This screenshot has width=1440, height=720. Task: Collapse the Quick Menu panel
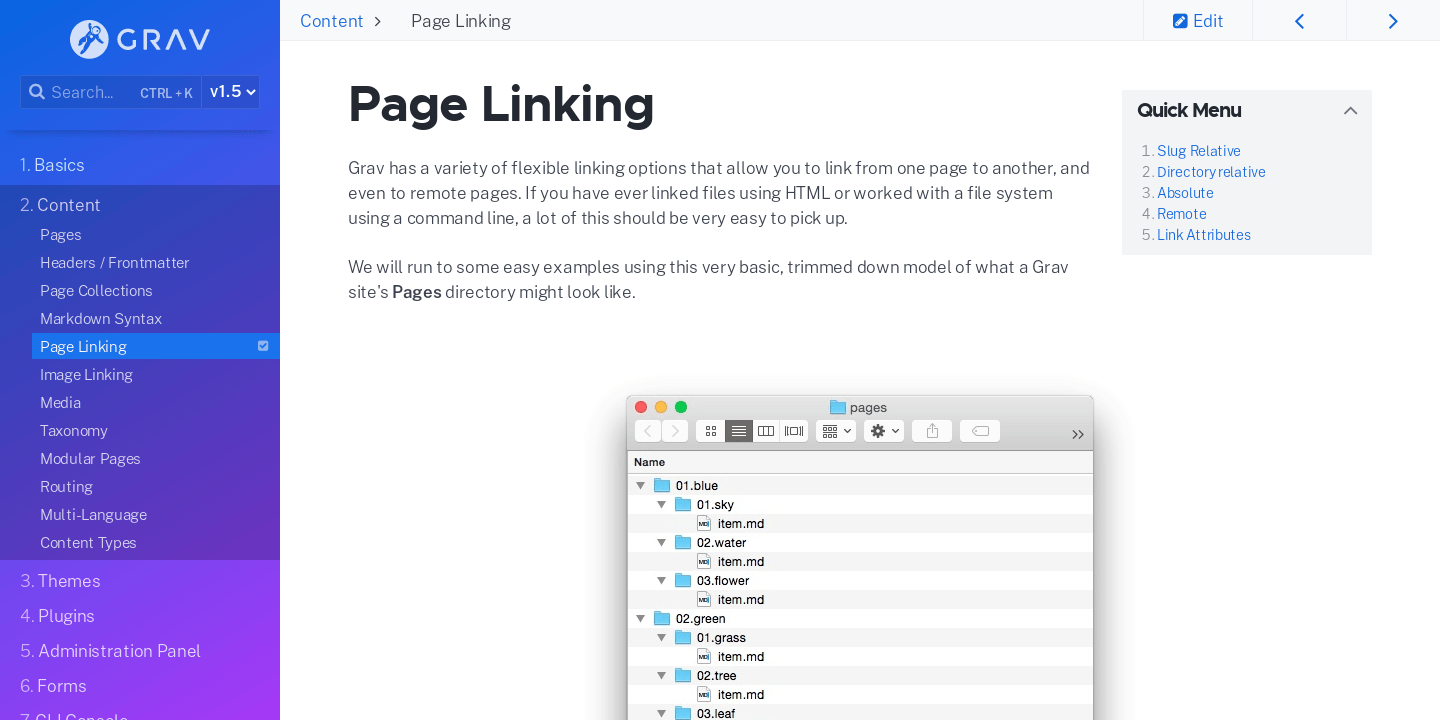click(x=1350, y=110)
